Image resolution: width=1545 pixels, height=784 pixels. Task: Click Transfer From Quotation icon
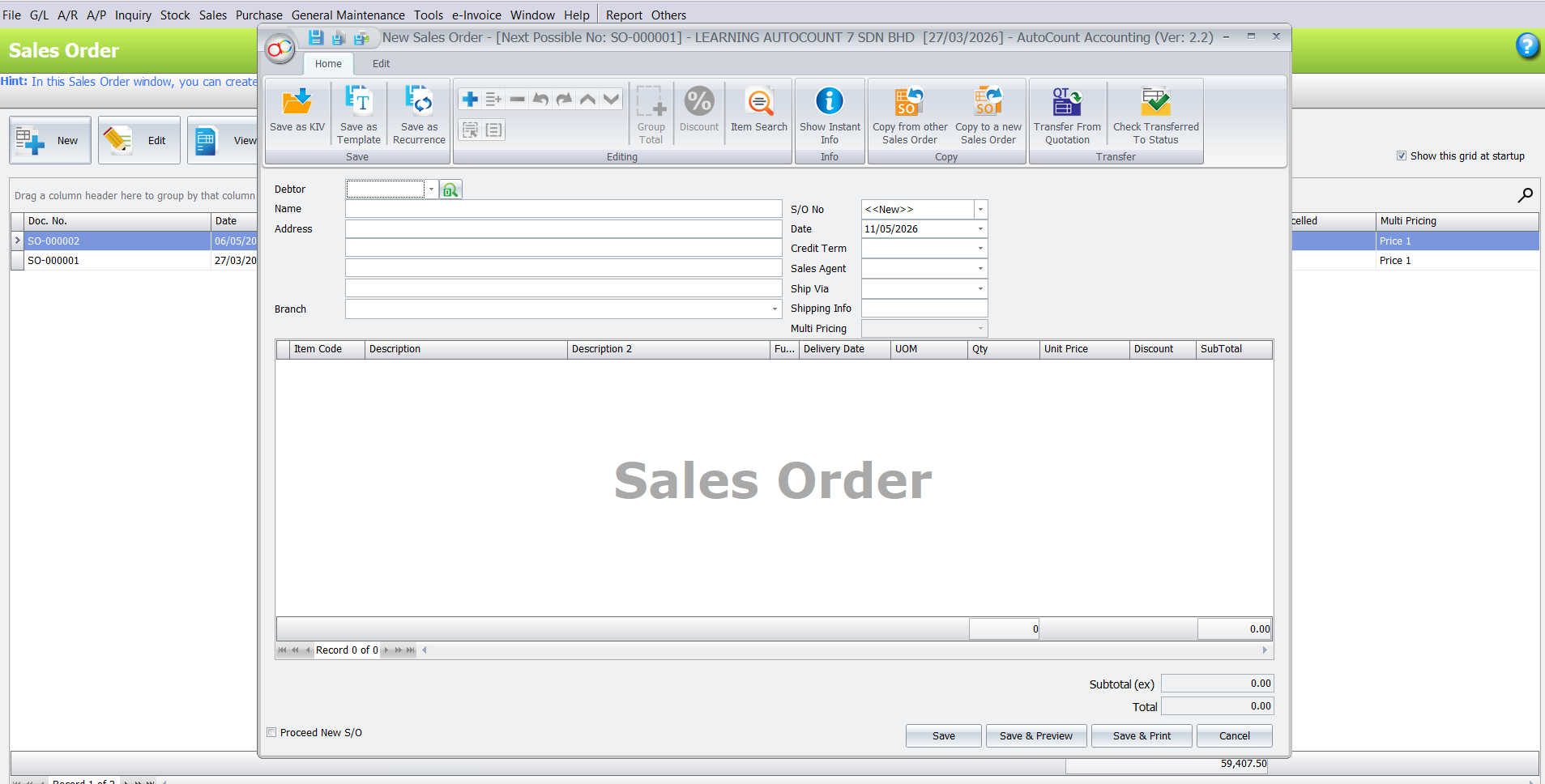coord(1067,101)
